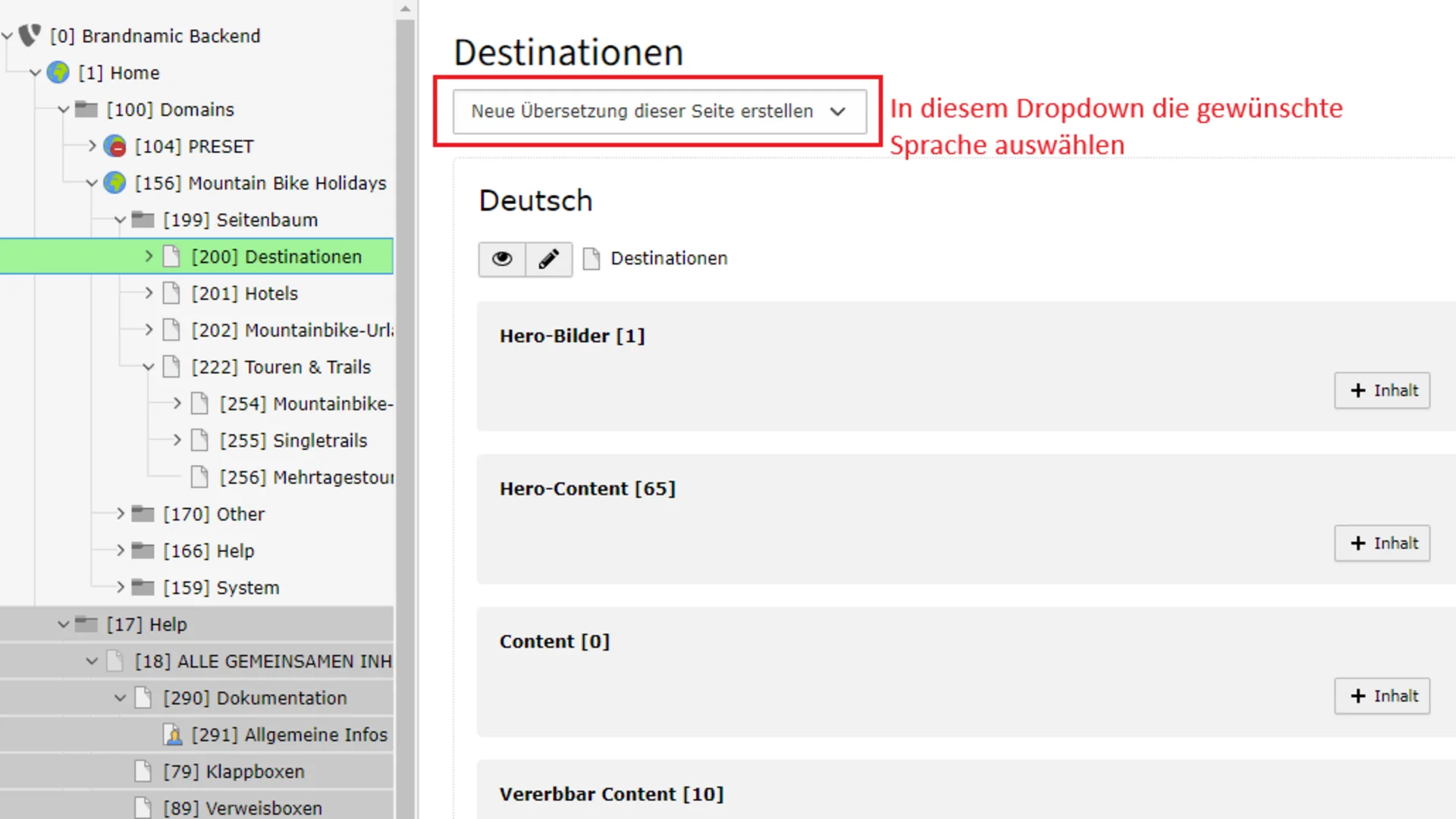Edit page properties with the pencil icon
1456x819 pixels.
pyautogui.click(x=549, y=259)
